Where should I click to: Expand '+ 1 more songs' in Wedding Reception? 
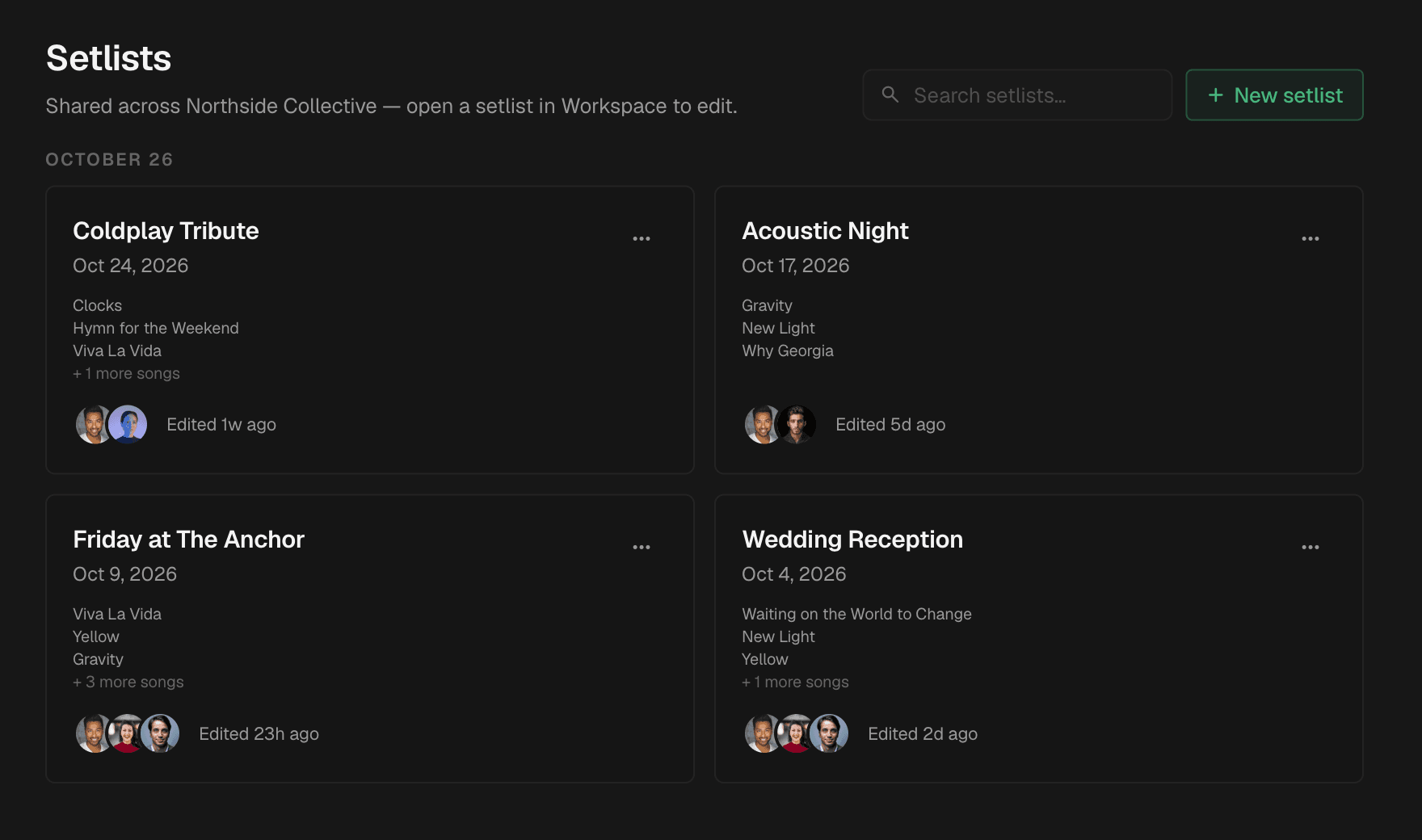(795, 682)
